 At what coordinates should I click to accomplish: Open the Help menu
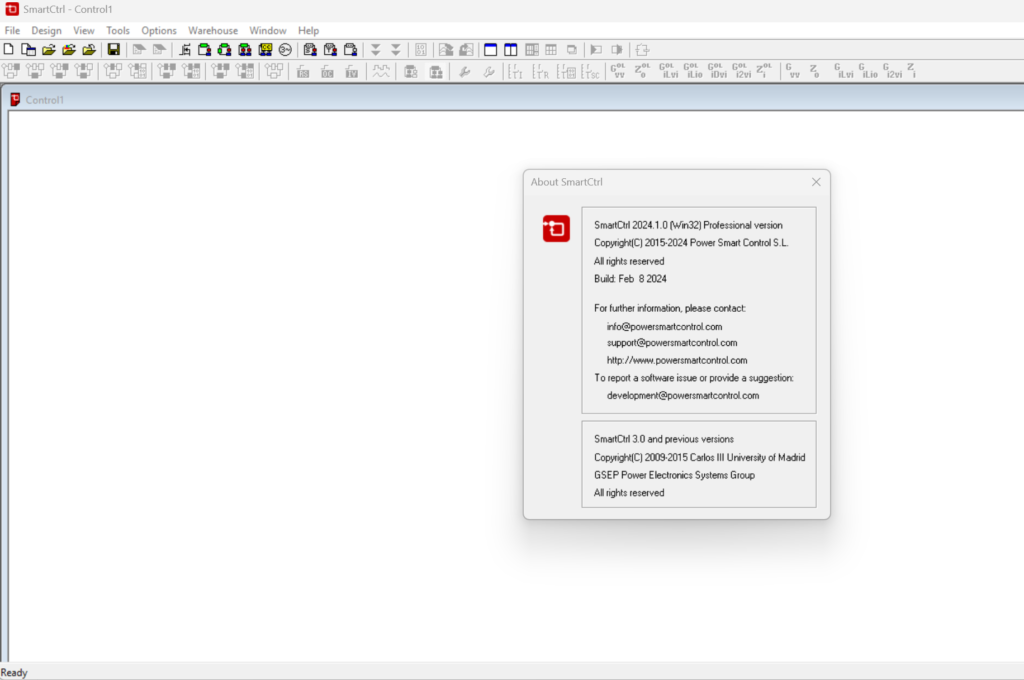coord(308,31)
